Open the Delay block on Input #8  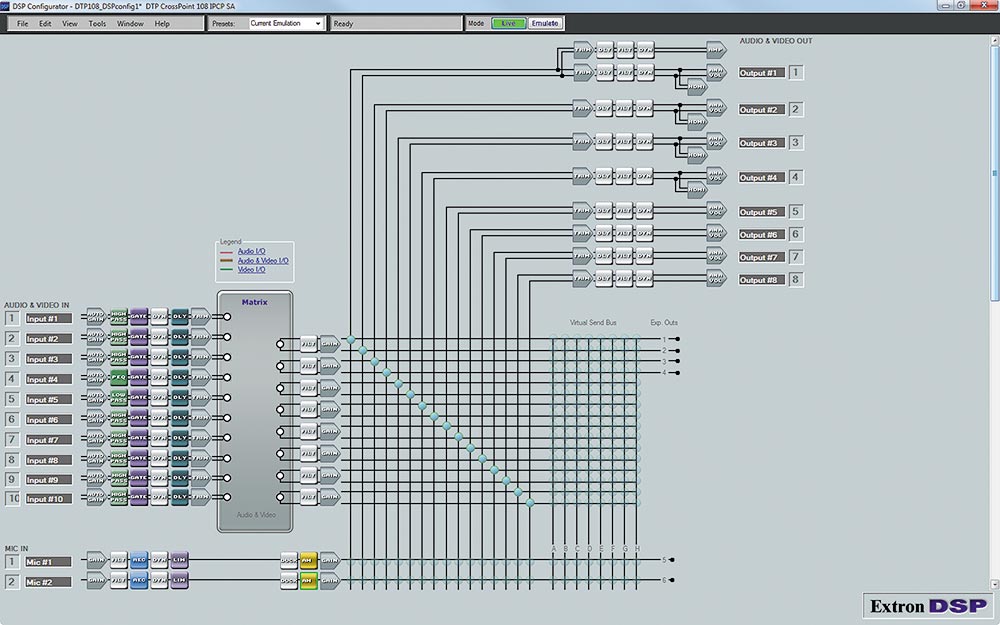[180, 458]
